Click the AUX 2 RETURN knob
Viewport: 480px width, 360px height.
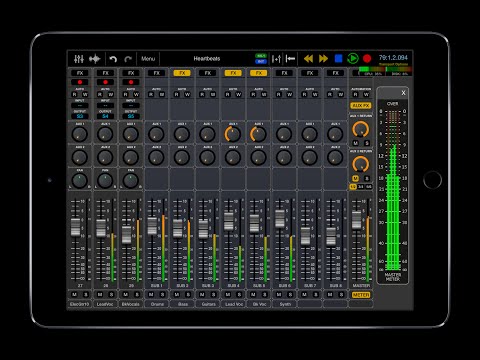pos(361,164)
